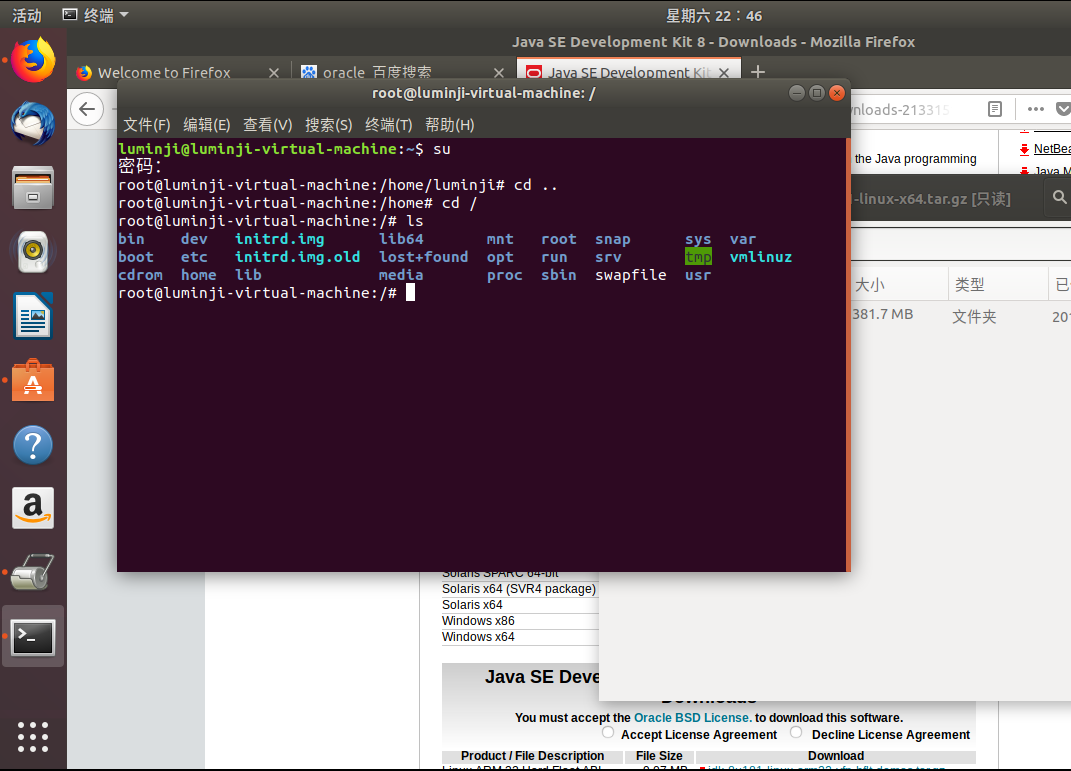The width and height of the screenshot is (1071, 771).
Task: Open Ubuntu Software store icon
Action: click(x=33, y=380)
